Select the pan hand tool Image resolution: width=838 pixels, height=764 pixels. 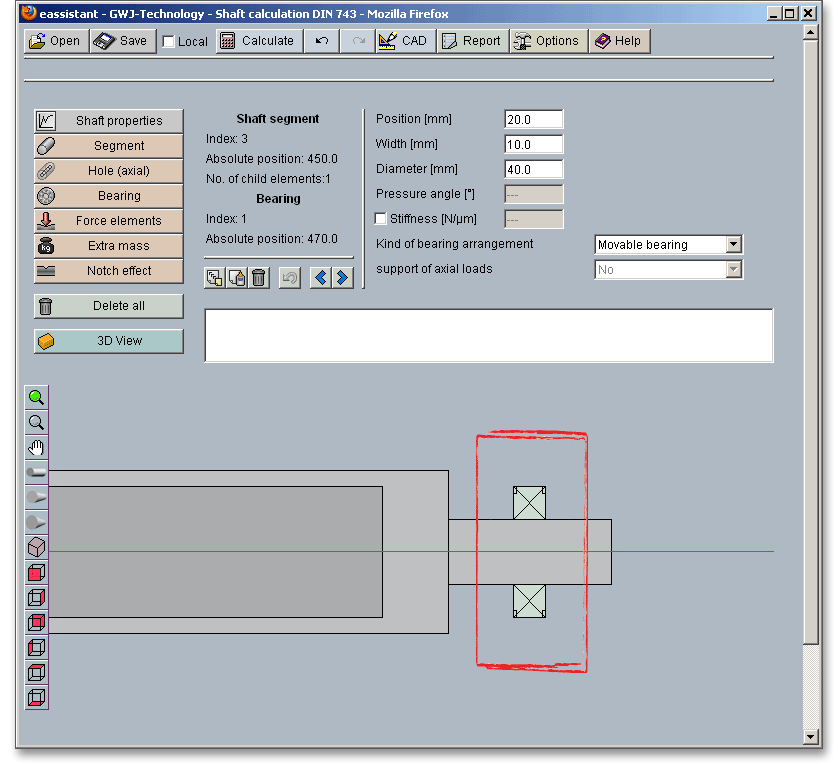point(37,447)
